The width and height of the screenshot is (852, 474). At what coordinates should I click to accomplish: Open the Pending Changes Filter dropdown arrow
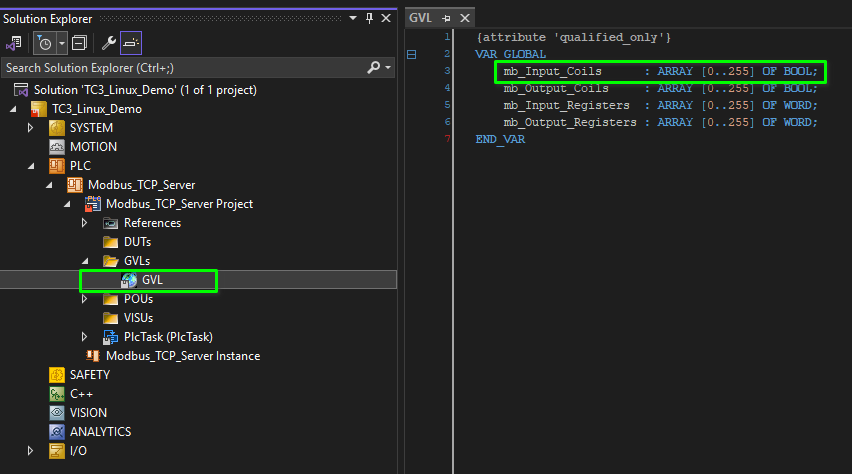pos(62,43)
